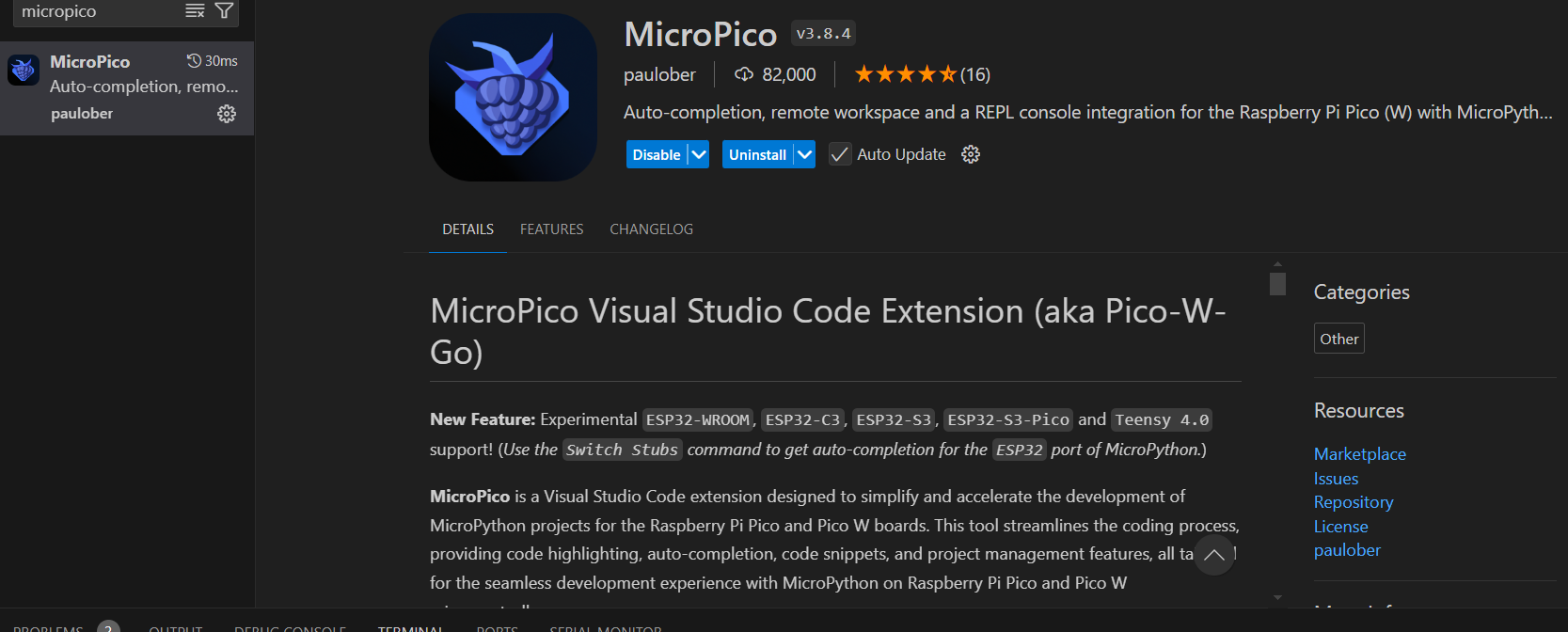Open the TERMINAL panel tab
This screenshot has height=632, width=1568.
click(410, 628)
